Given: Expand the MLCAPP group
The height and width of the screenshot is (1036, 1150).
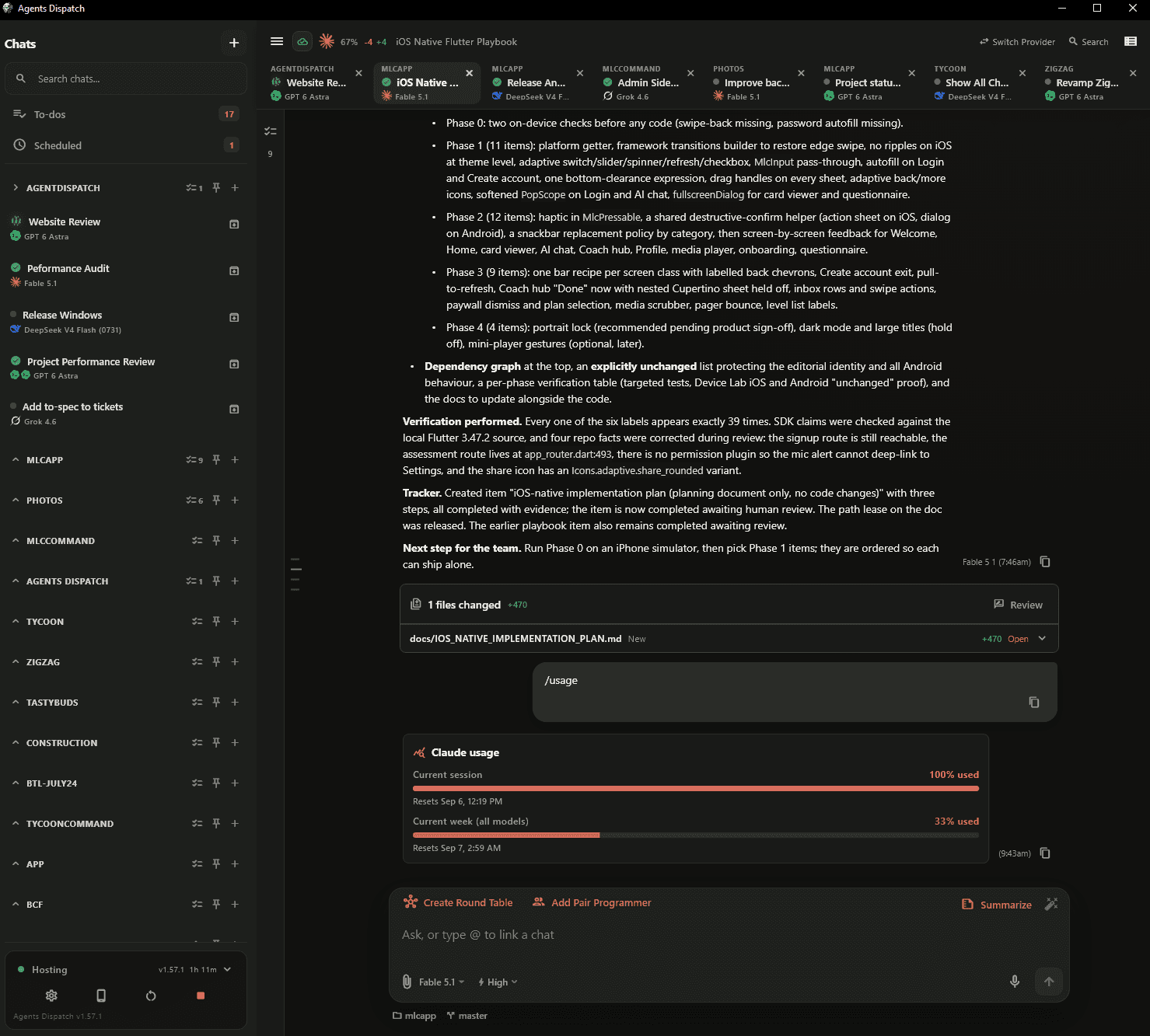Looking at the screenshot, I should tap(16, 460).
